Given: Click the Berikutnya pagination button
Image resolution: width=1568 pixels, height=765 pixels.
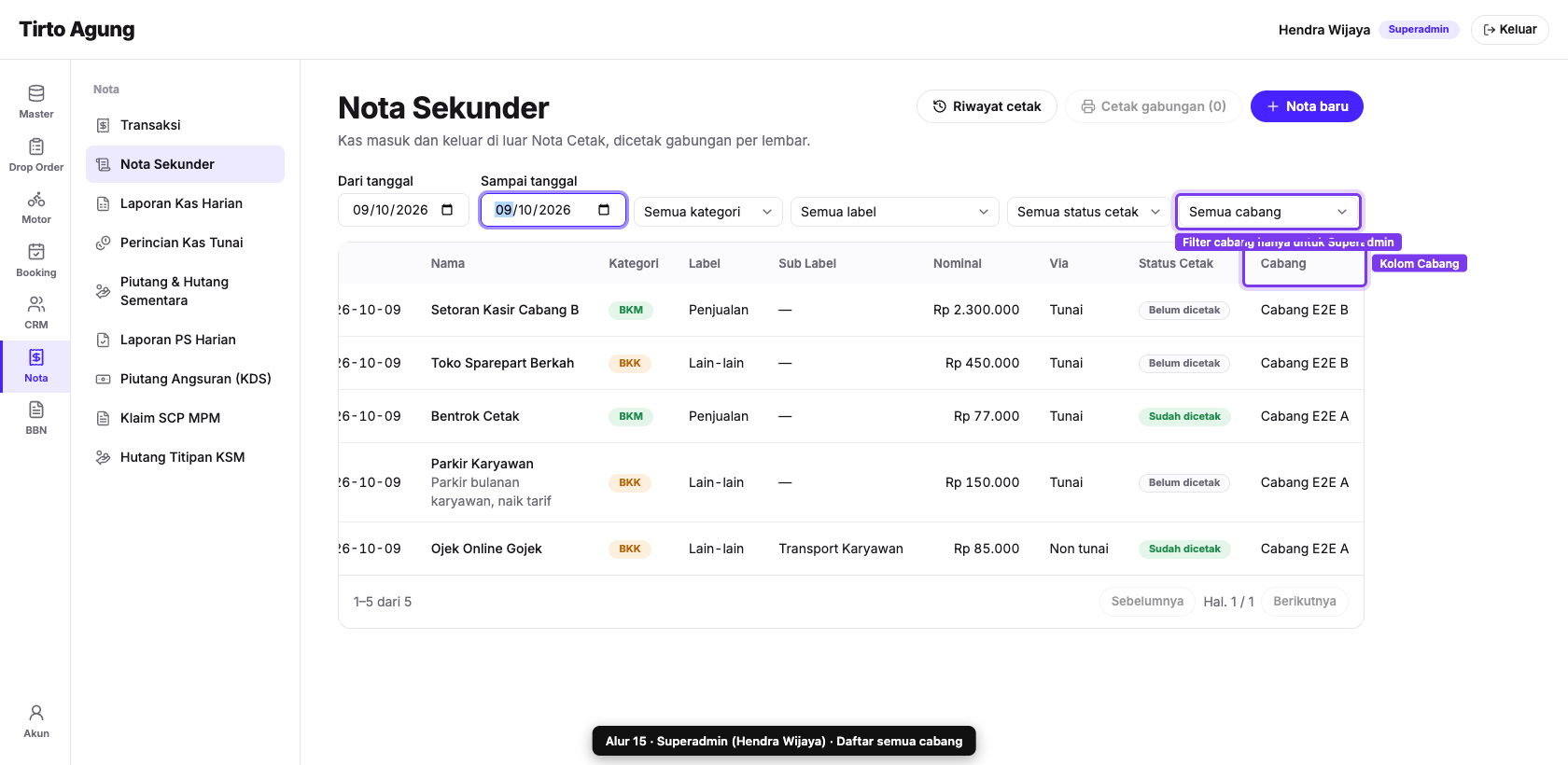Looking at the screenshot, I should [x=1305, y=602].
